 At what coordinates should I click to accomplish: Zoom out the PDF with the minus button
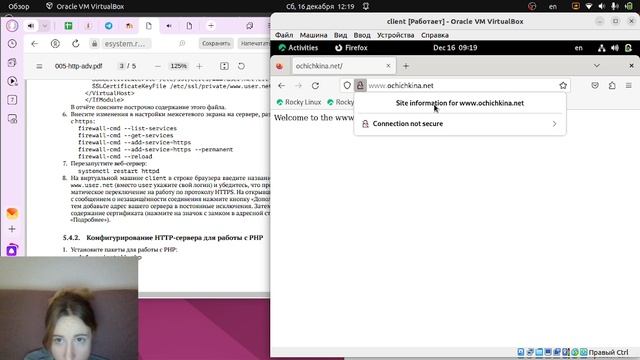158,66
